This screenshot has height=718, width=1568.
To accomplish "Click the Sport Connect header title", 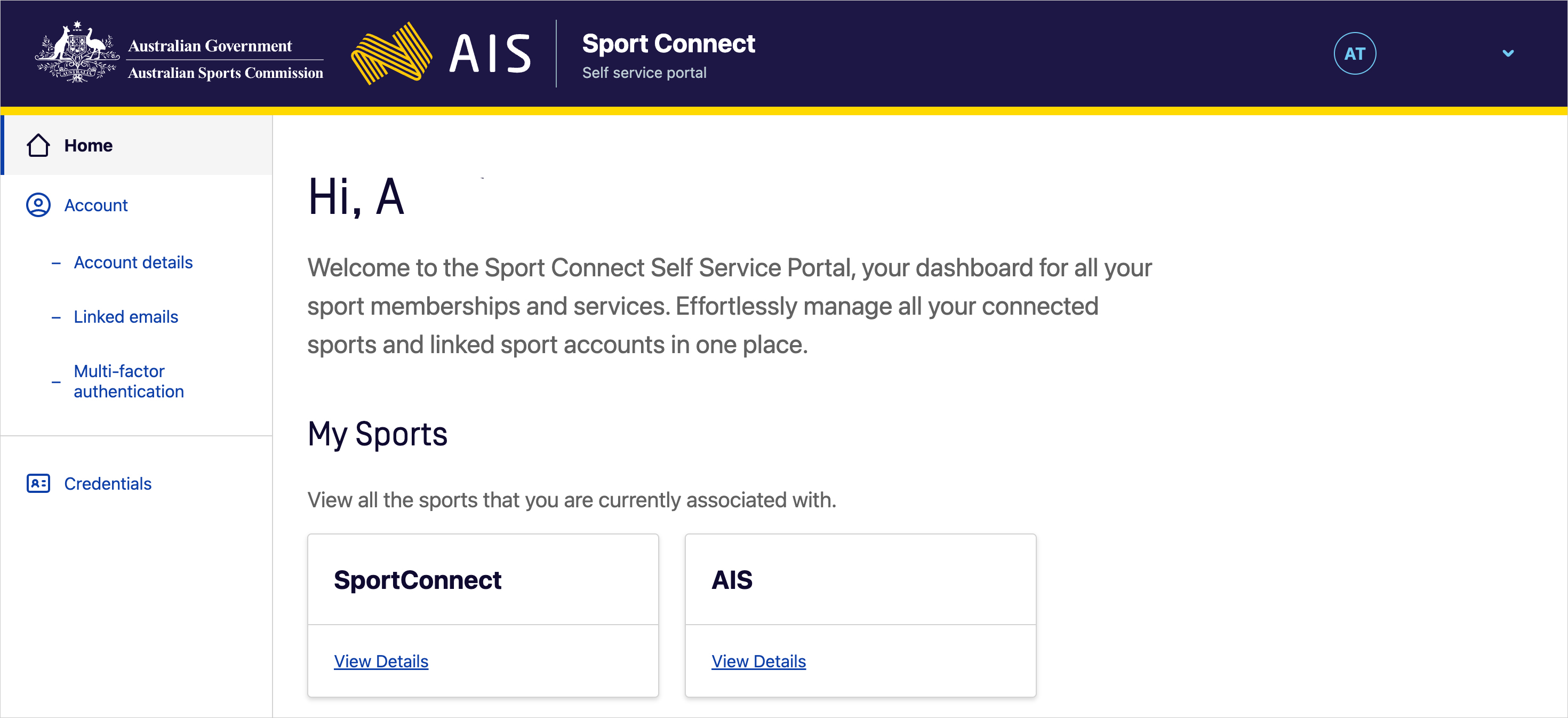I will 668,43.
